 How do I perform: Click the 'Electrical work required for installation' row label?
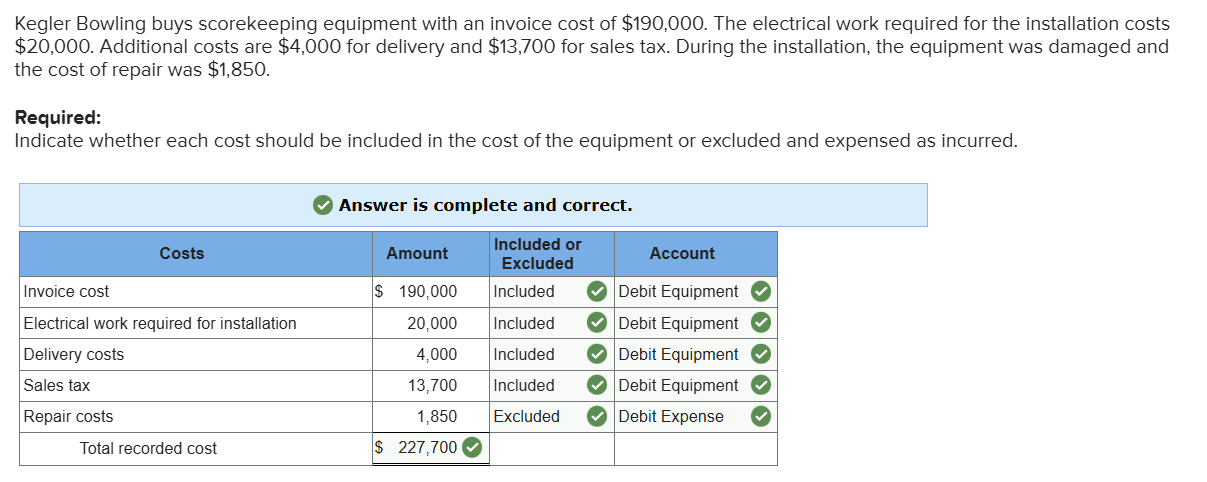(160, 323)
